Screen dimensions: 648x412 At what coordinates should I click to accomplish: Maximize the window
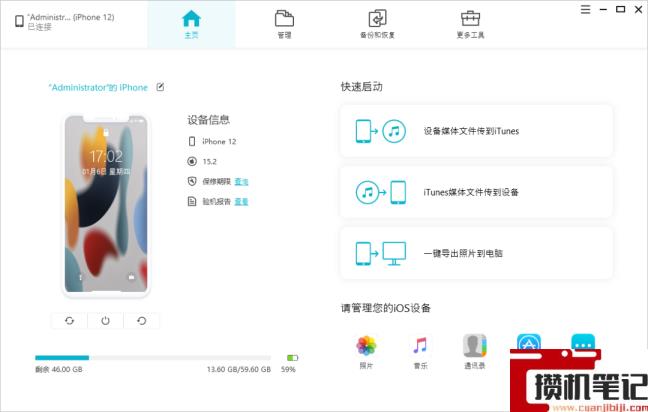(x=620, y=9)
